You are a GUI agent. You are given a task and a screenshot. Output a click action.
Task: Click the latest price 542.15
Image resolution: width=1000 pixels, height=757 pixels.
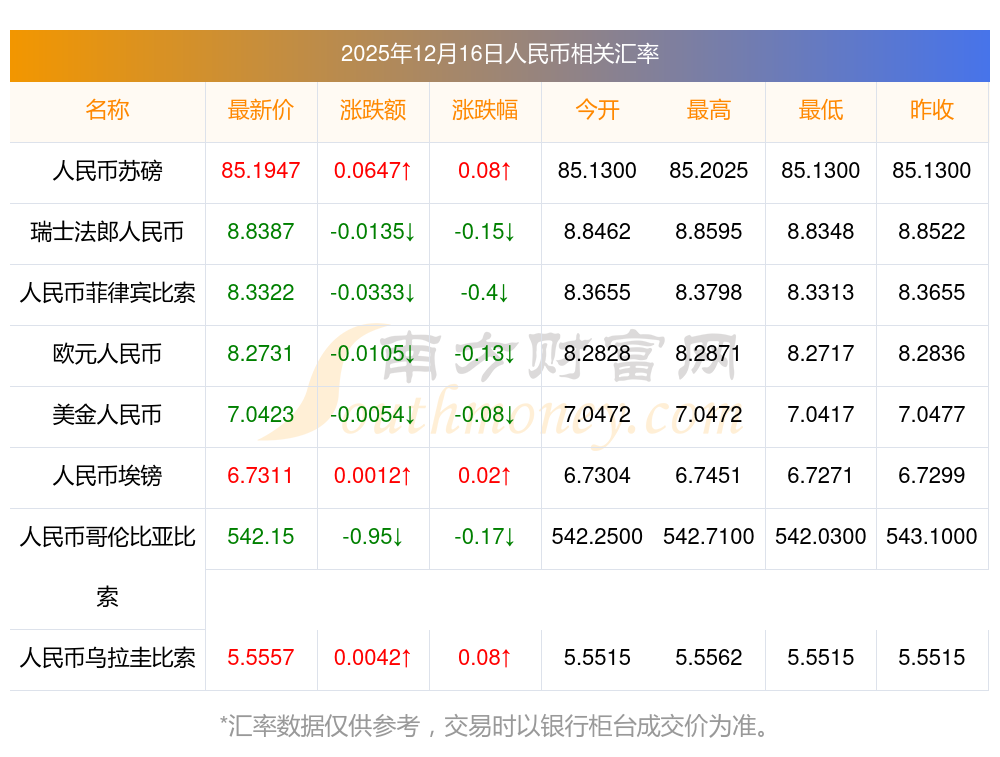[x=261, y=536]
